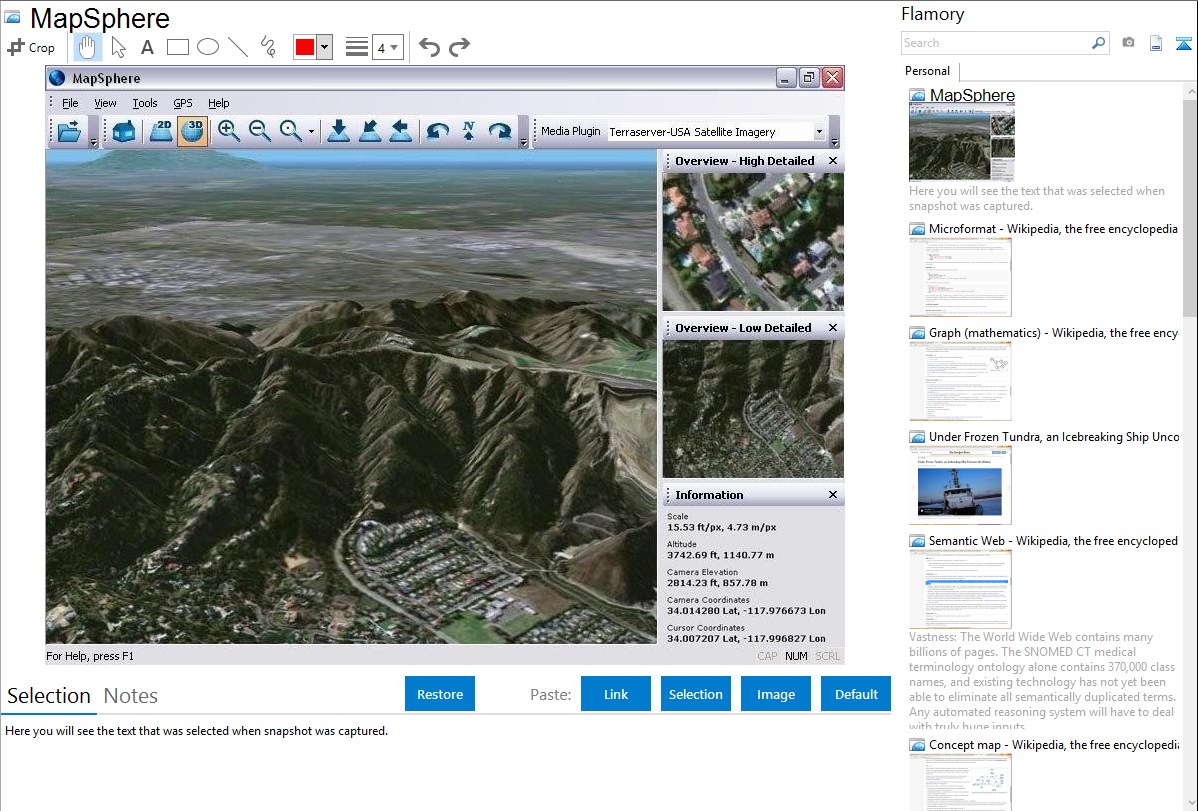Open the zoom level dropdown arrow
The image size is (1198, 811).
[x=311, y=131]
